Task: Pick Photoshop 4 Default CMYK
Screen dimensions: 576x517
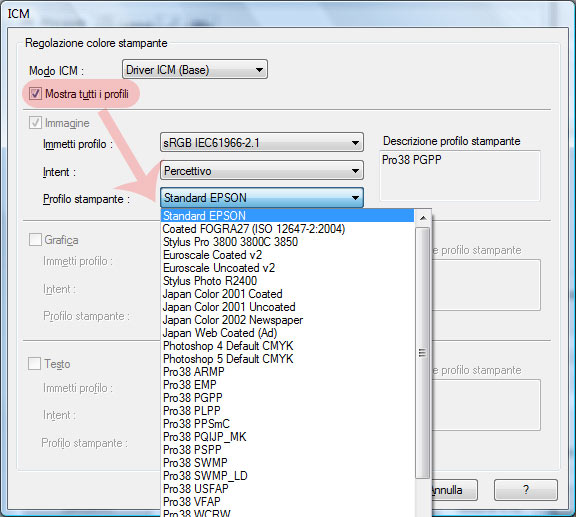Action: tap(288, 346)
